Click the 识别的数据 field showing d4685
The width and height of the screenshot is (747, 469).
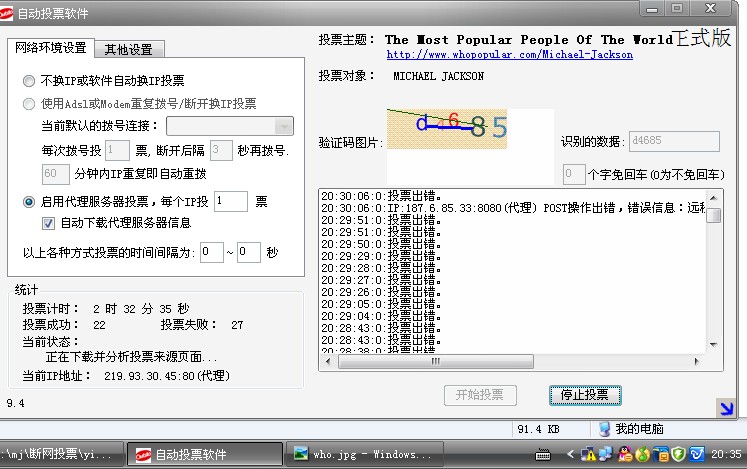coord(674,141)
